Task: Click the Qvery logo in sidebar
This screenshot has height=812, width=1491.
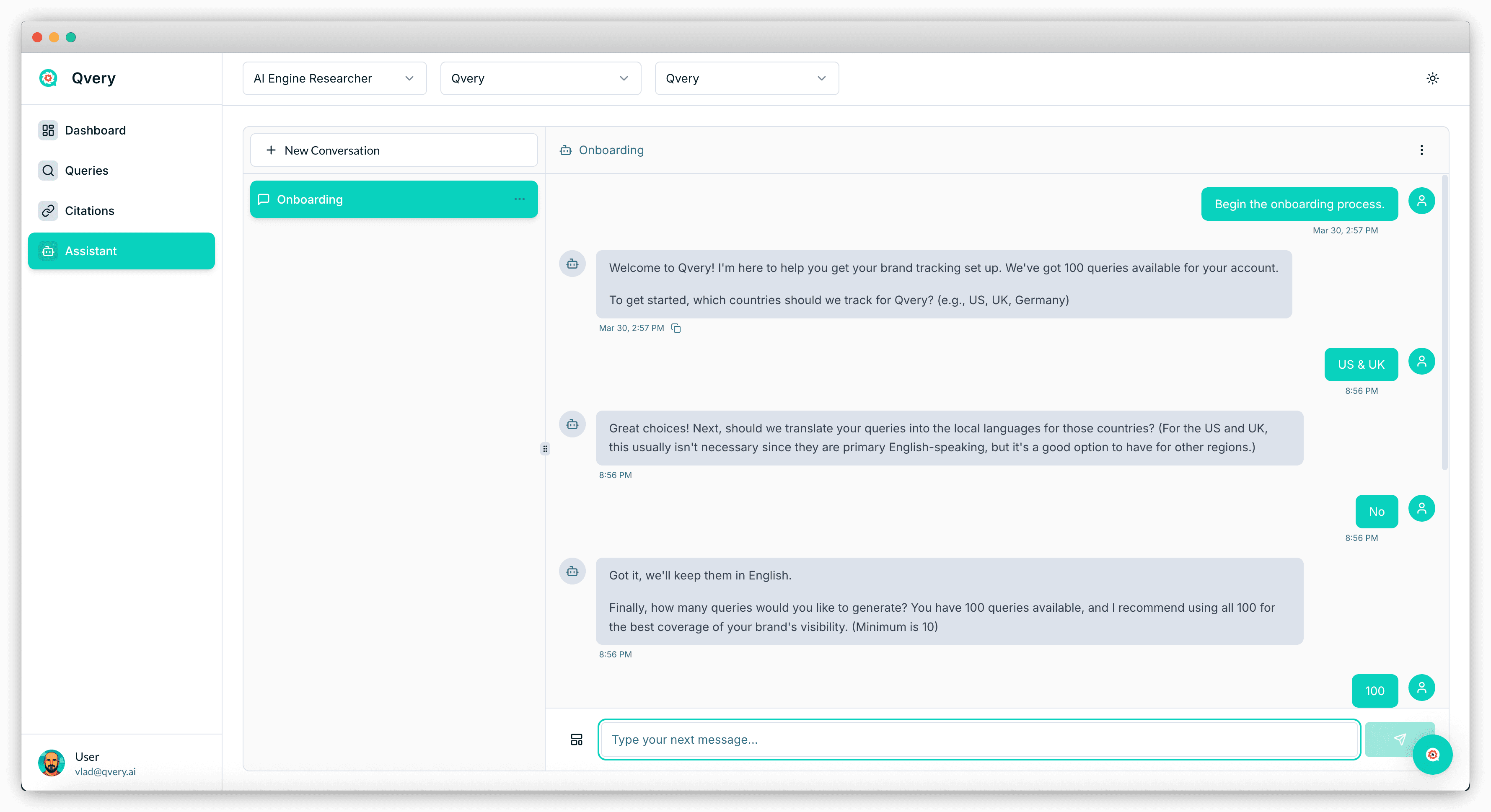Action: pyautogui.click(x=48, y=78)
